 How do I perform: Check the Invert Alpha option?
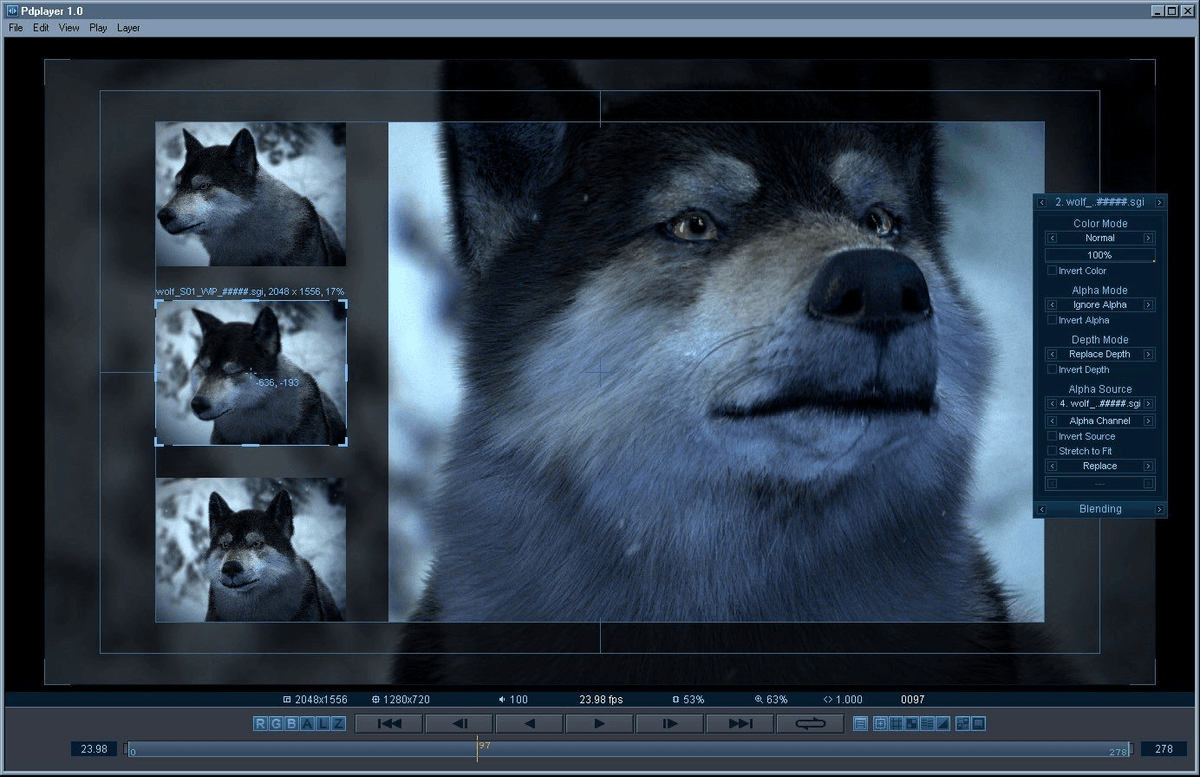coord(1052,321)
